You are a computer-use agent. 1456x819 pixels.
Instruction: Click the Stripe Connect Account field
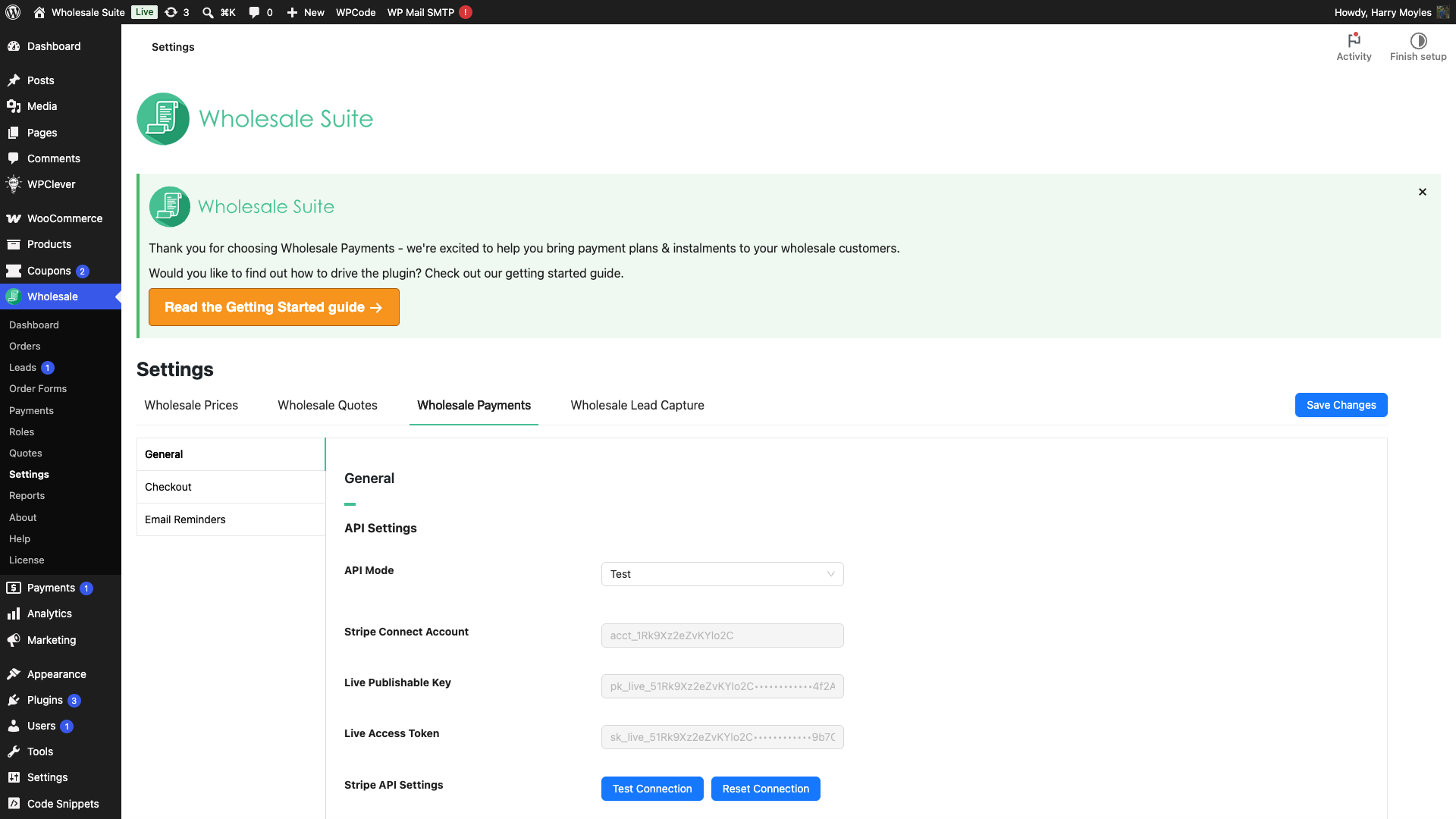point(722,635)
